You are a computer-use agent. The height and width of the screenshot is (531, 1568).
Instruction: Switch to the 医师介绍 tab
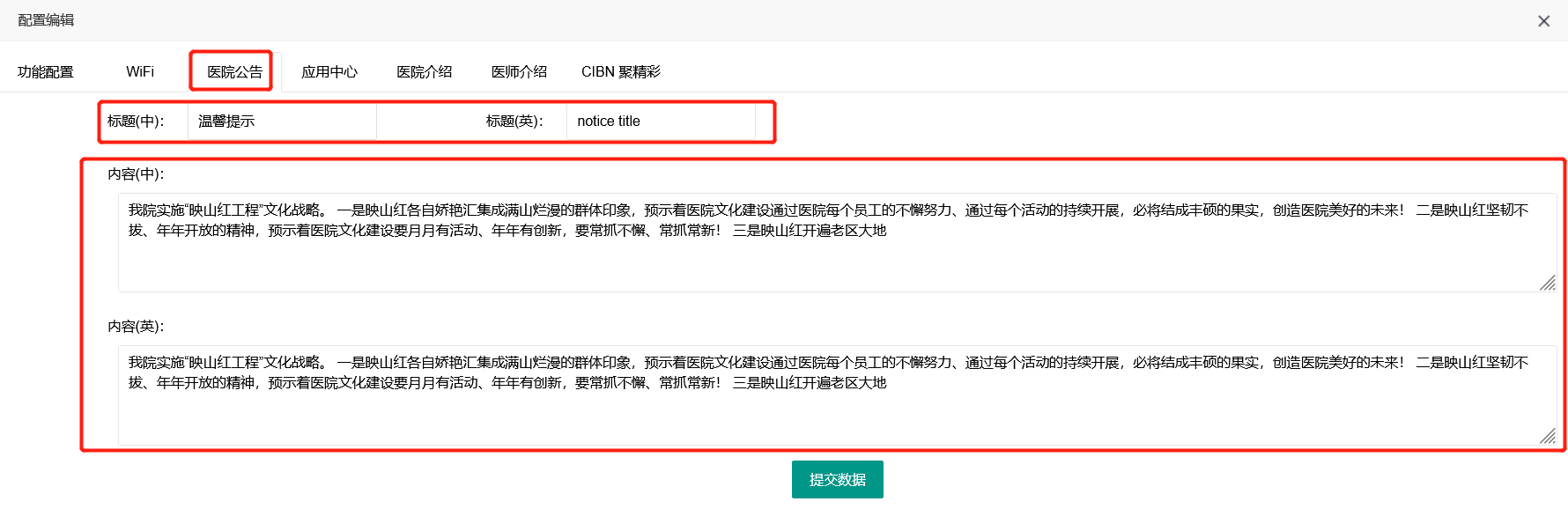click(x=519, y=72)
